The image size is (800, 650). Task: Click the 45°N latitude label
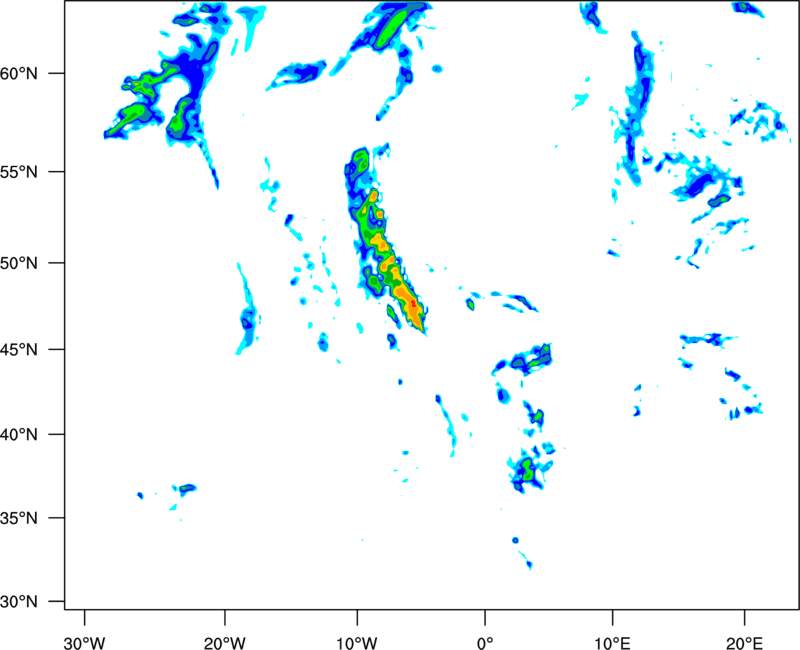tap(19, 349)
